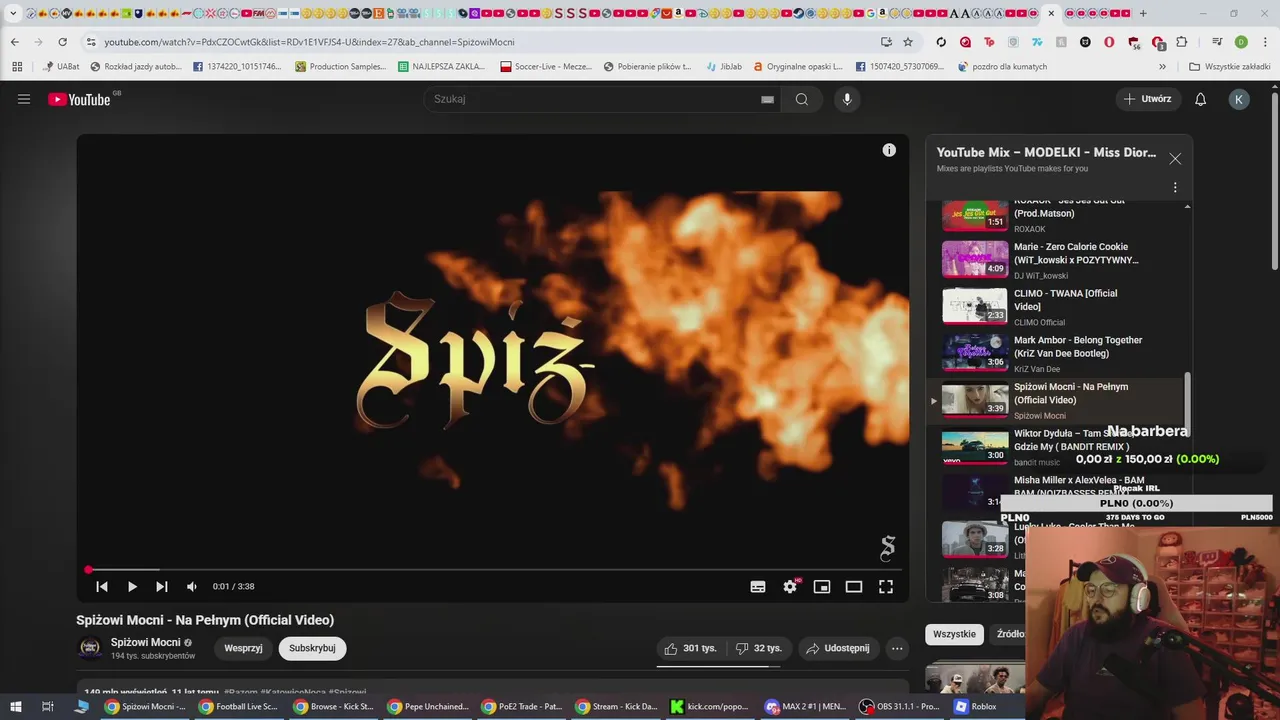Toggle subtitles on the player
1280x720 pixels.
click(758, 587)
